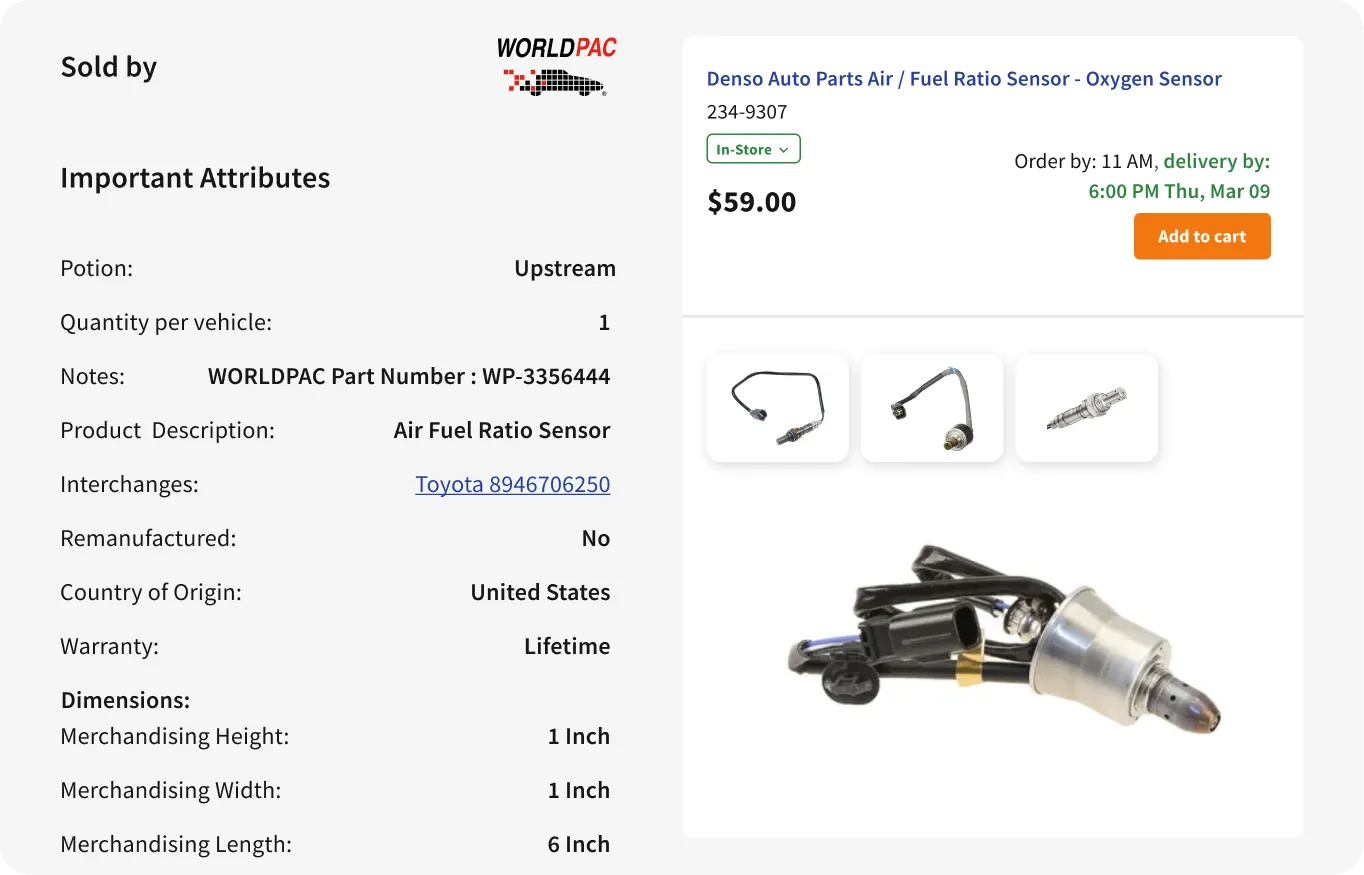1364x875 pixels.
Task: Add the Denso sensor to cart
Action: tap(1201, 236)
